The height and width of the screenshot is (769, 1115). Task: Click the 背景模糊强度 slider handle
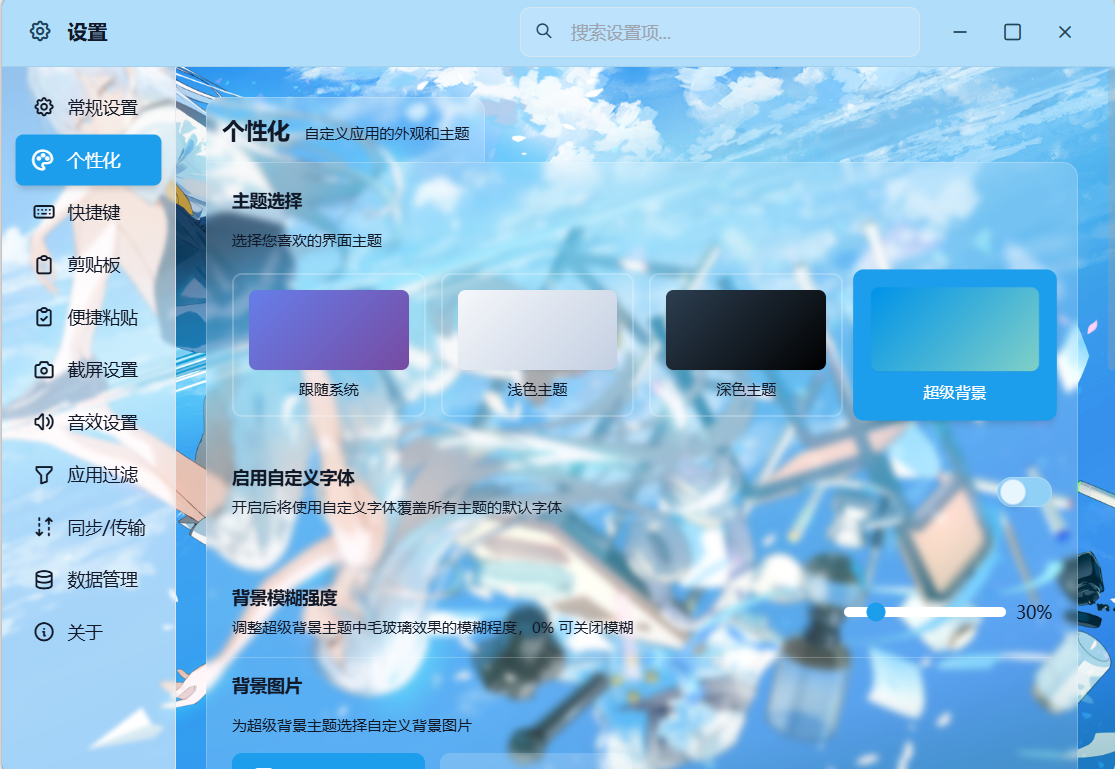click(x=876, y=612)
